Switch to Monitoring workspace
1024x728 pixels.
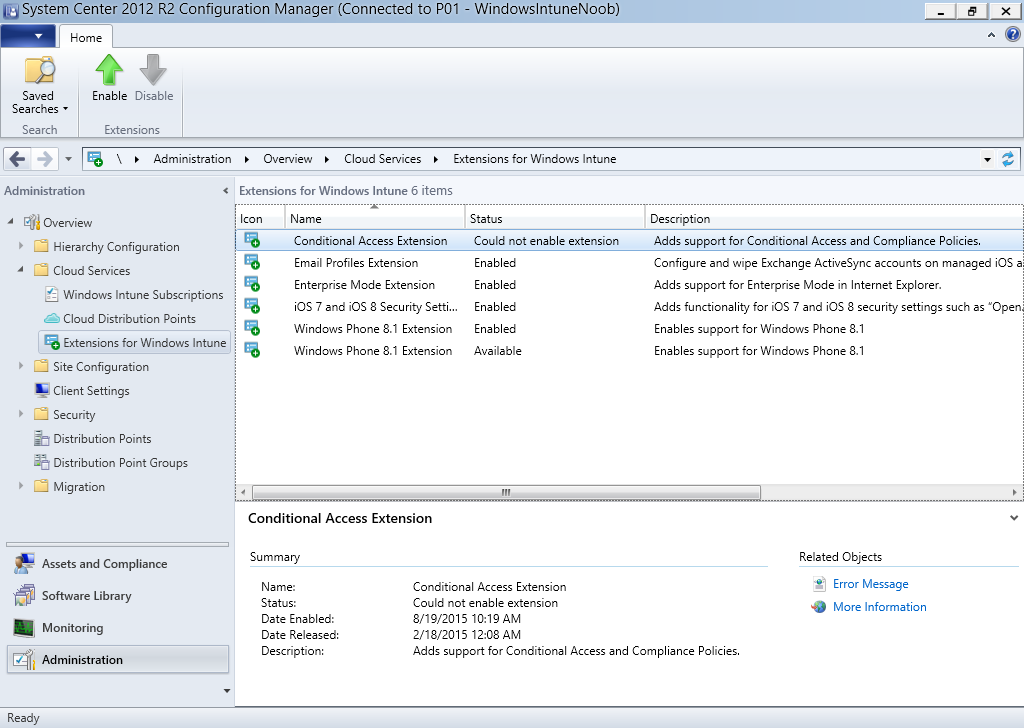coord(118,627)
